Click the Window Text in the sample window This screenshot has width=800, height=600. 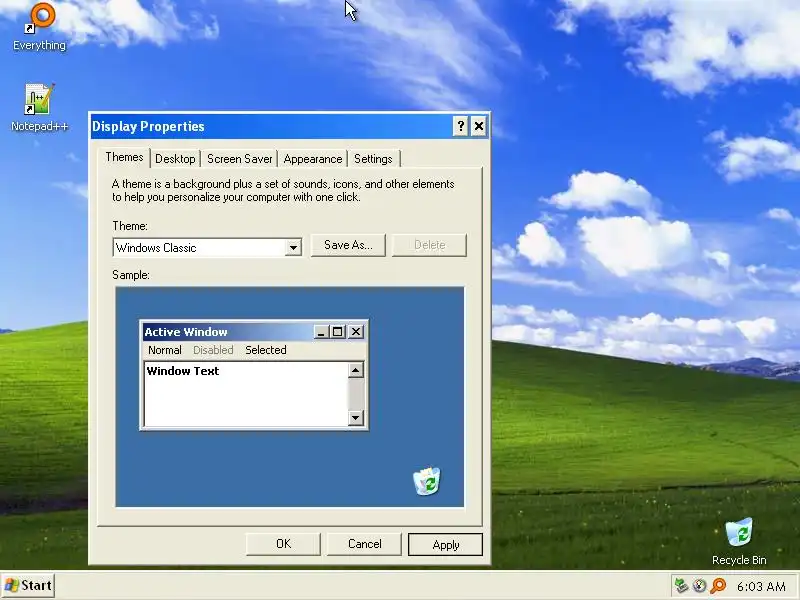183,371
